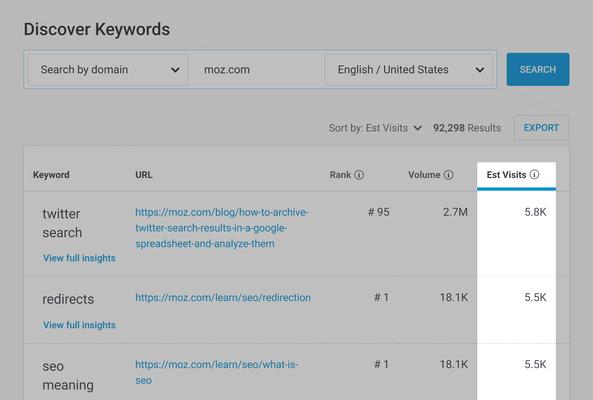593x400 pixels.
Task: Click the 'twitter search' keyword text
Action: 62,223
